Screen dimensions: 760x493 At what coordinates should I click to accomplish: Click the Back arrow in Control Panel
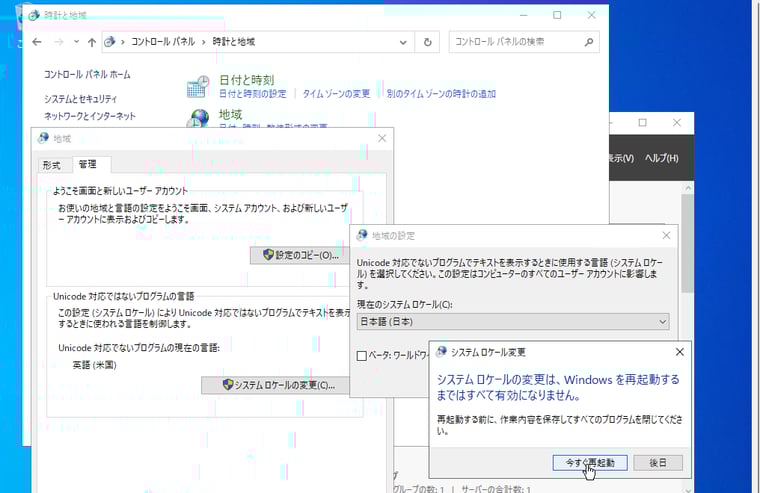pyautogui.click(x=37, y=42)
